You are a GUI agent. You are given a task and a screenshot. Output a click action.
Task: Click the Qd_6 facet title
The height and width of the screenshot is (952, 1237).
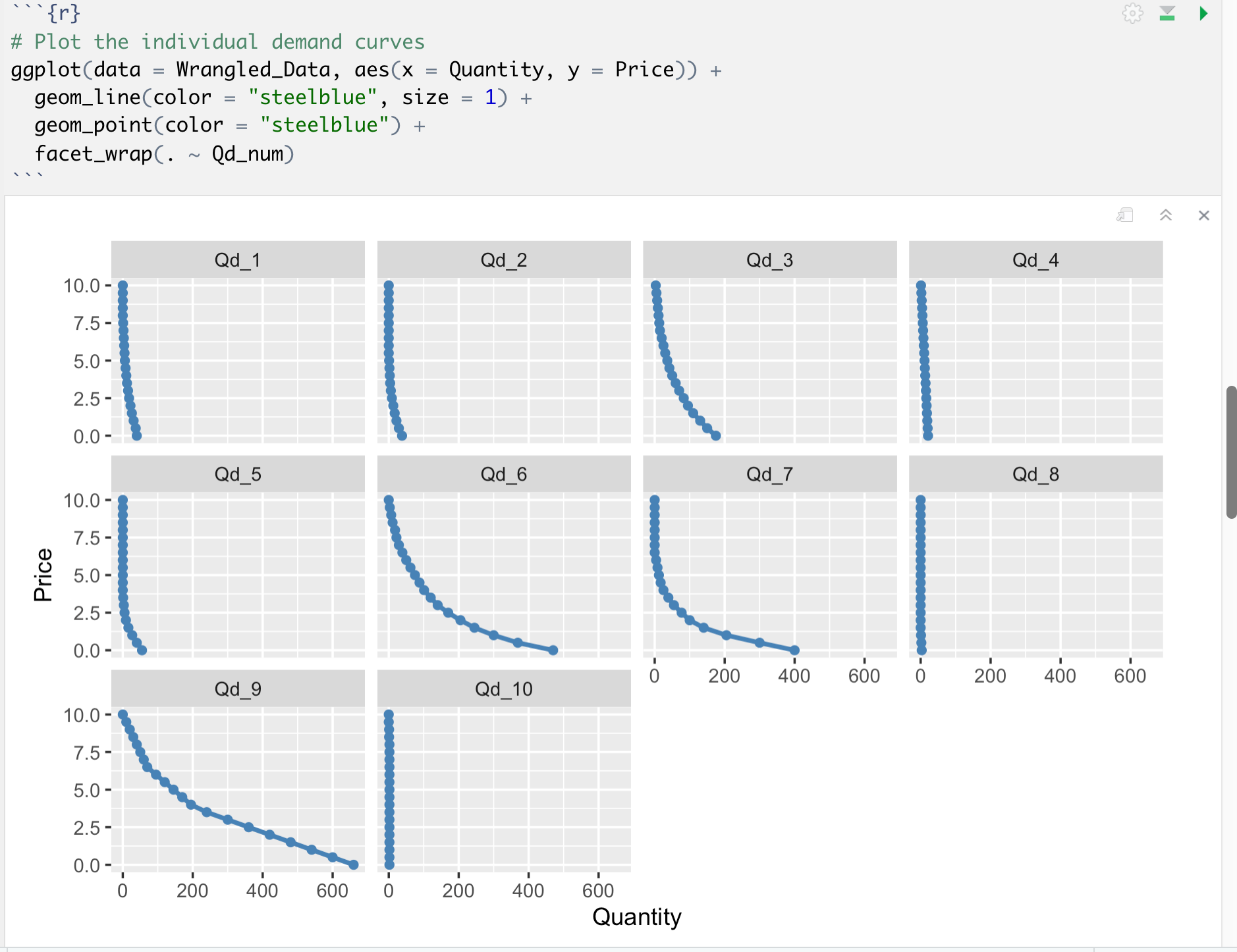tap(504, 474)
